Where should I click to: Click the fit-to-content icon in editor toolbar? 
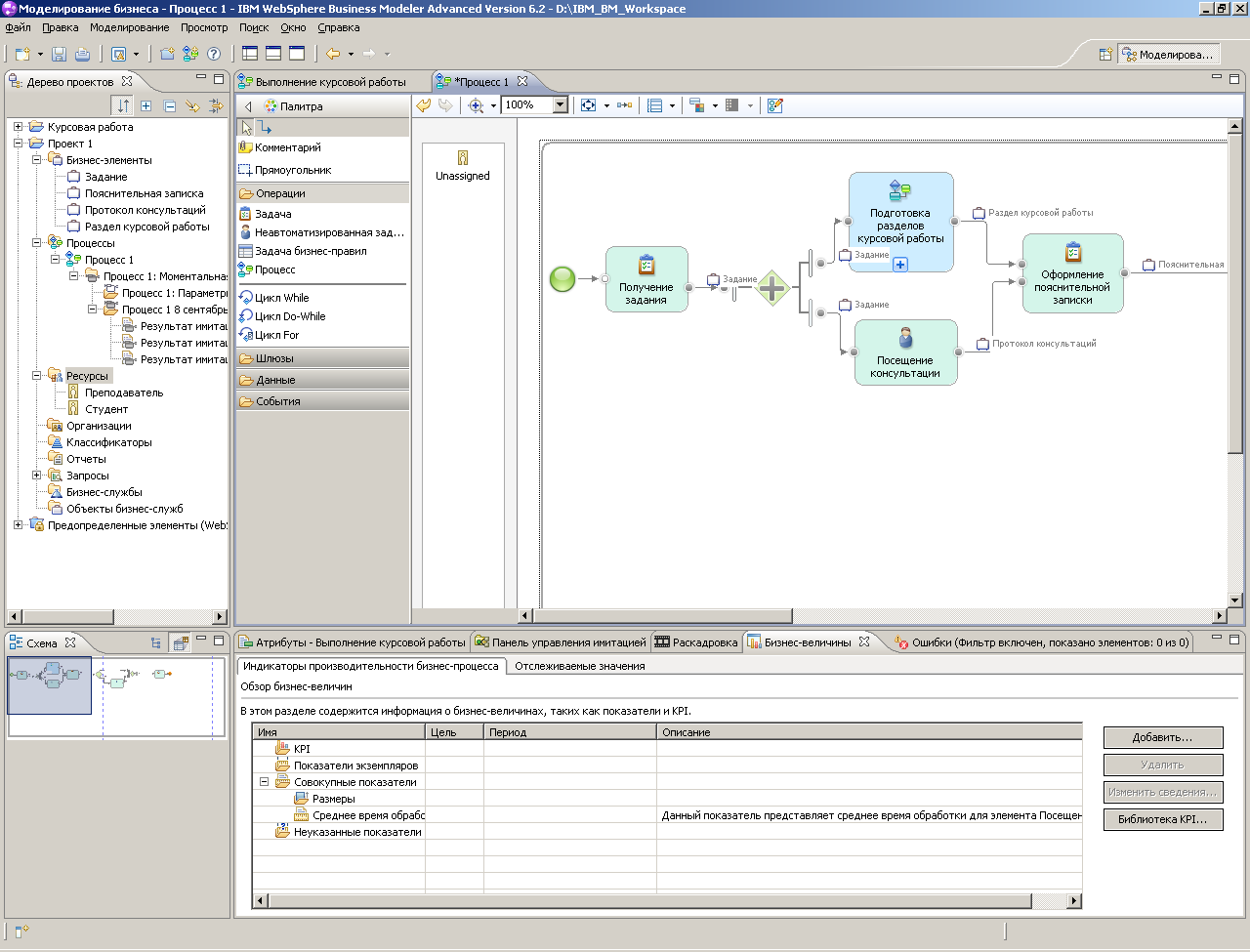pos(588,104)
